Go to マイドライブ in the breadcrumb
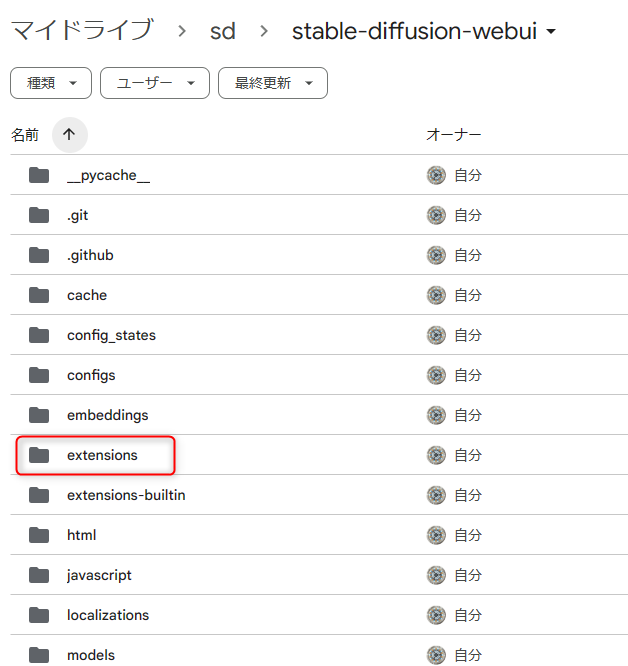 point(82,31)
